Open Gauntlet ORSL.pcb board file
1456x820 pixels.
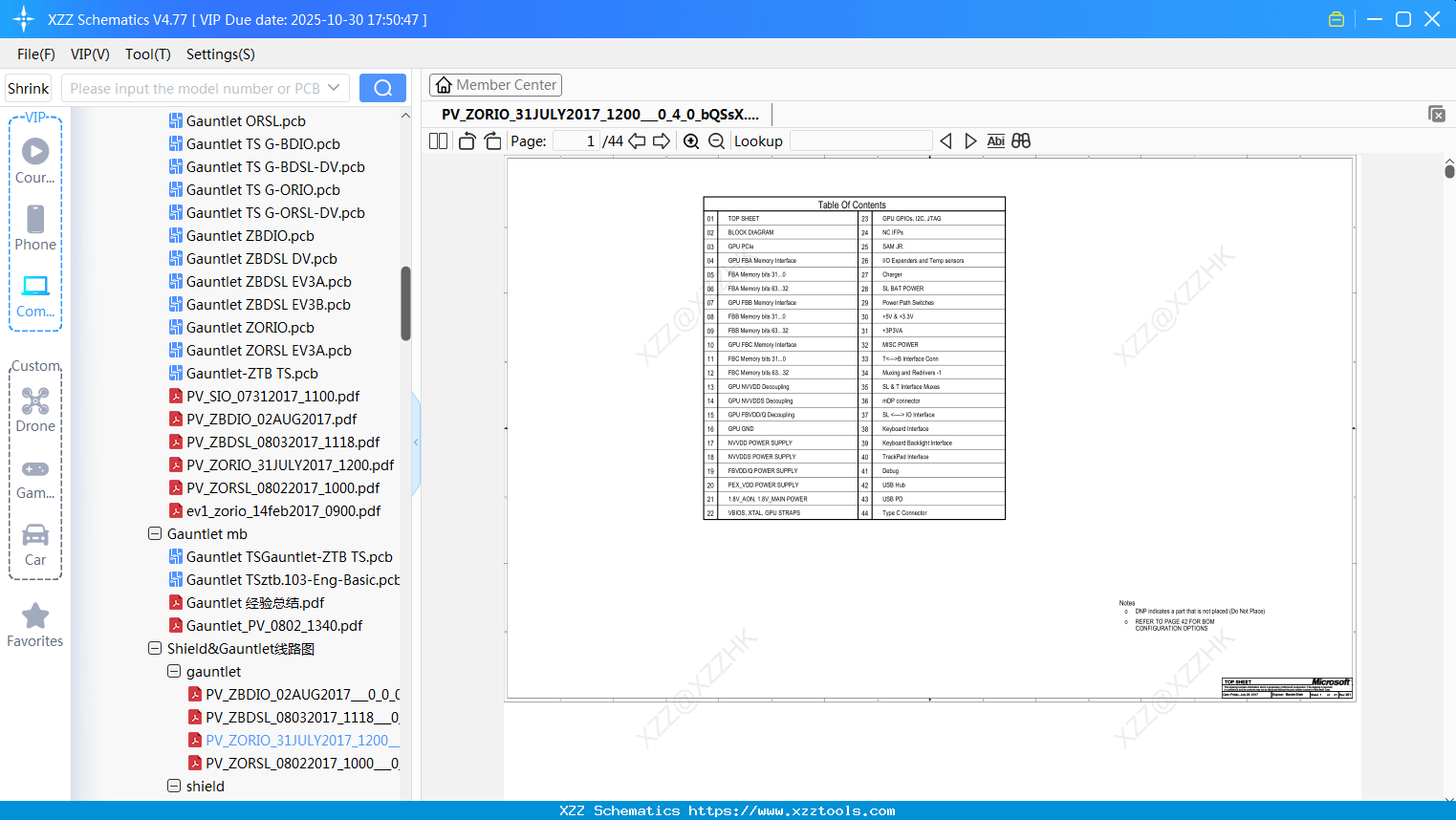[246, 121]
